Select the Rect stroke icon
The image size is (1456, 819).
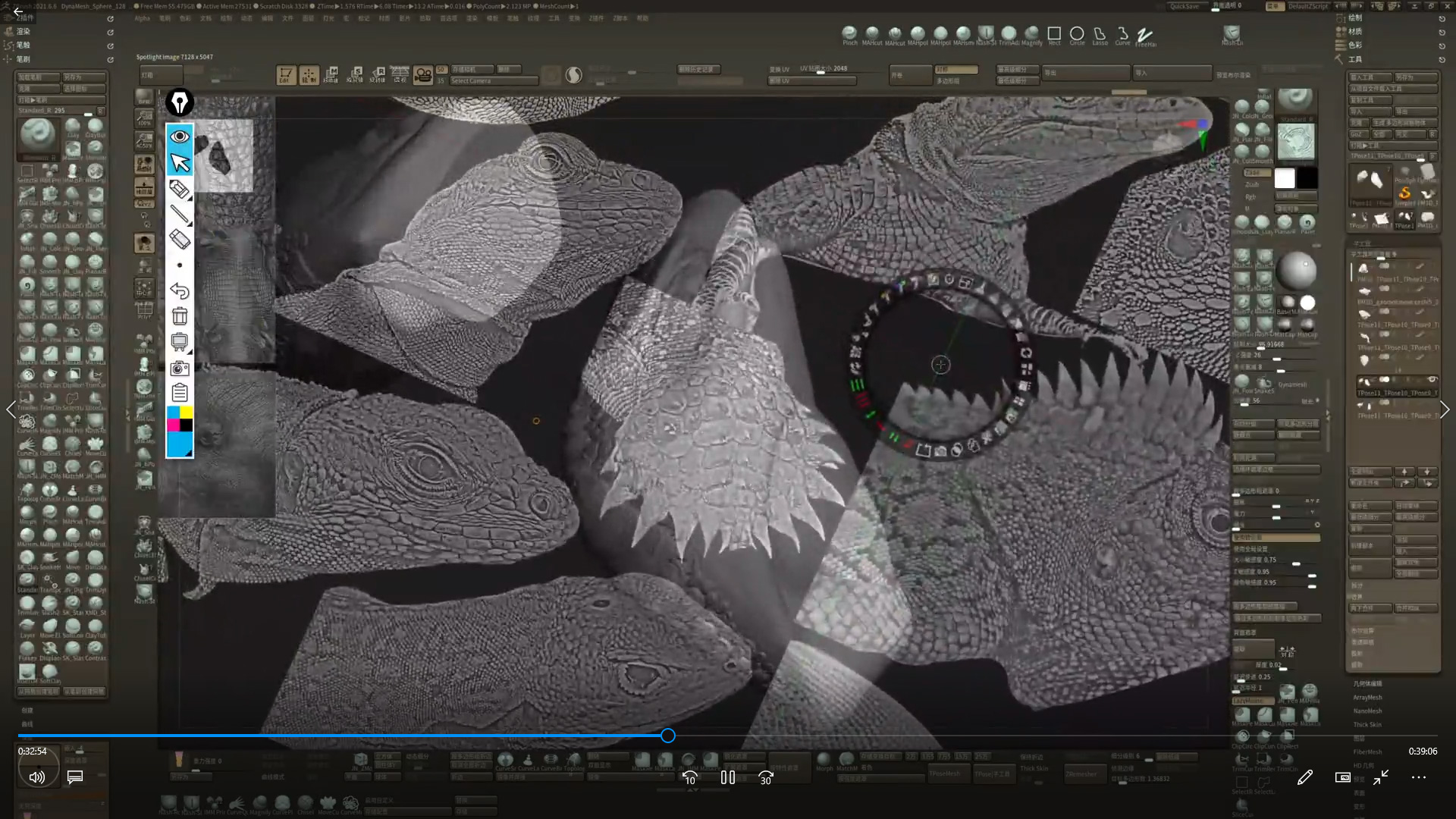point(1054,36)
